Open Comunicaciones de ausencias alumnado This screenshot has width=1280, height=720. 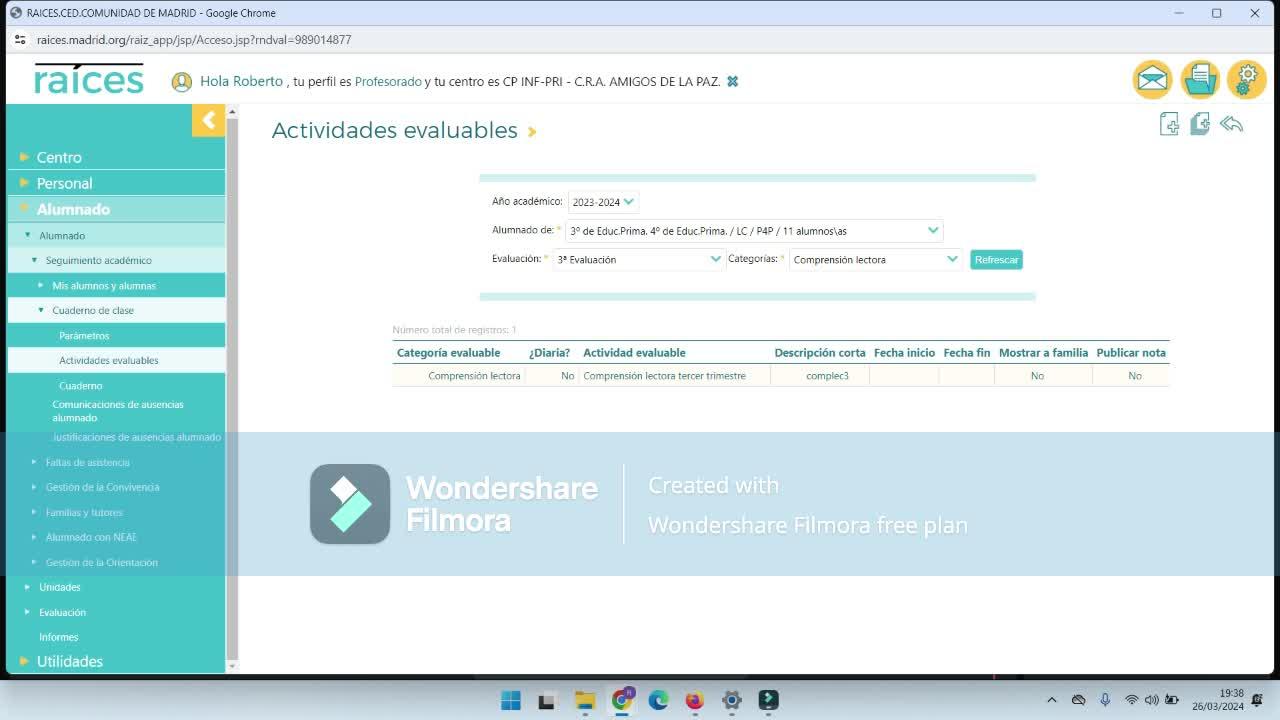tap(118, 411)
